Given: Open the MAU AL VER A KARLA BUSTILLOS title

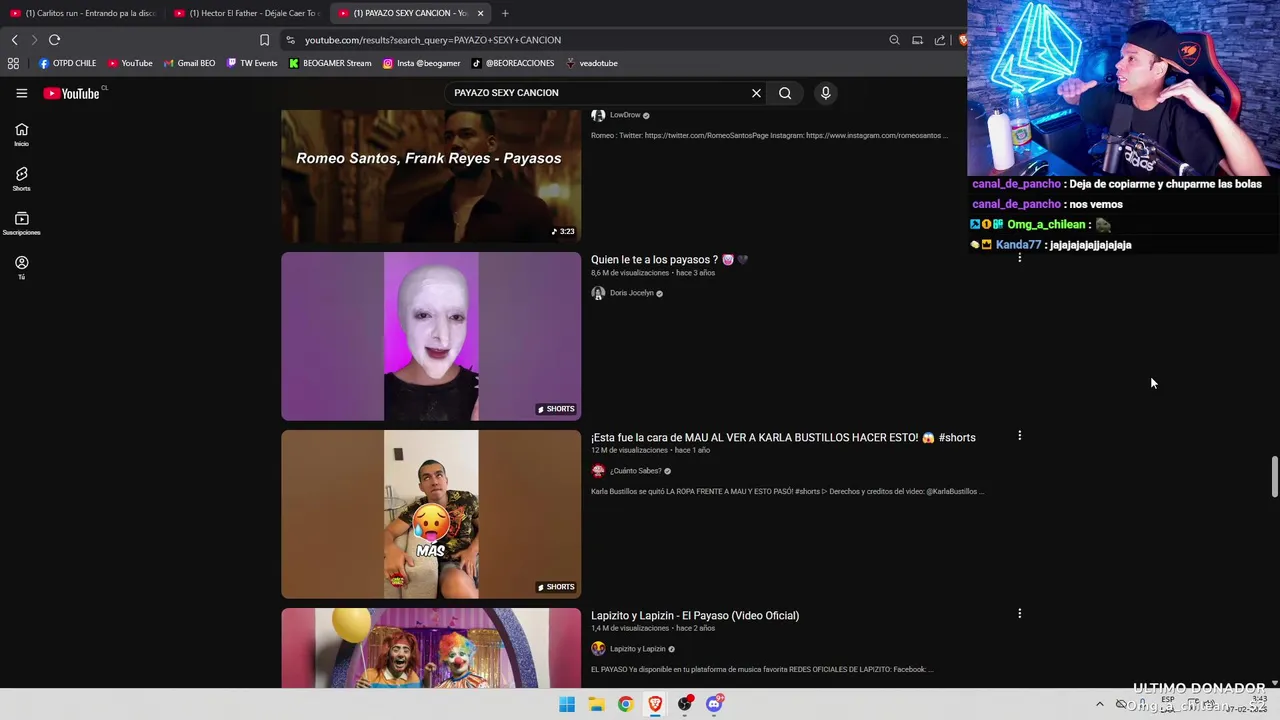Looking at the screenshot, I should [783, 438].
